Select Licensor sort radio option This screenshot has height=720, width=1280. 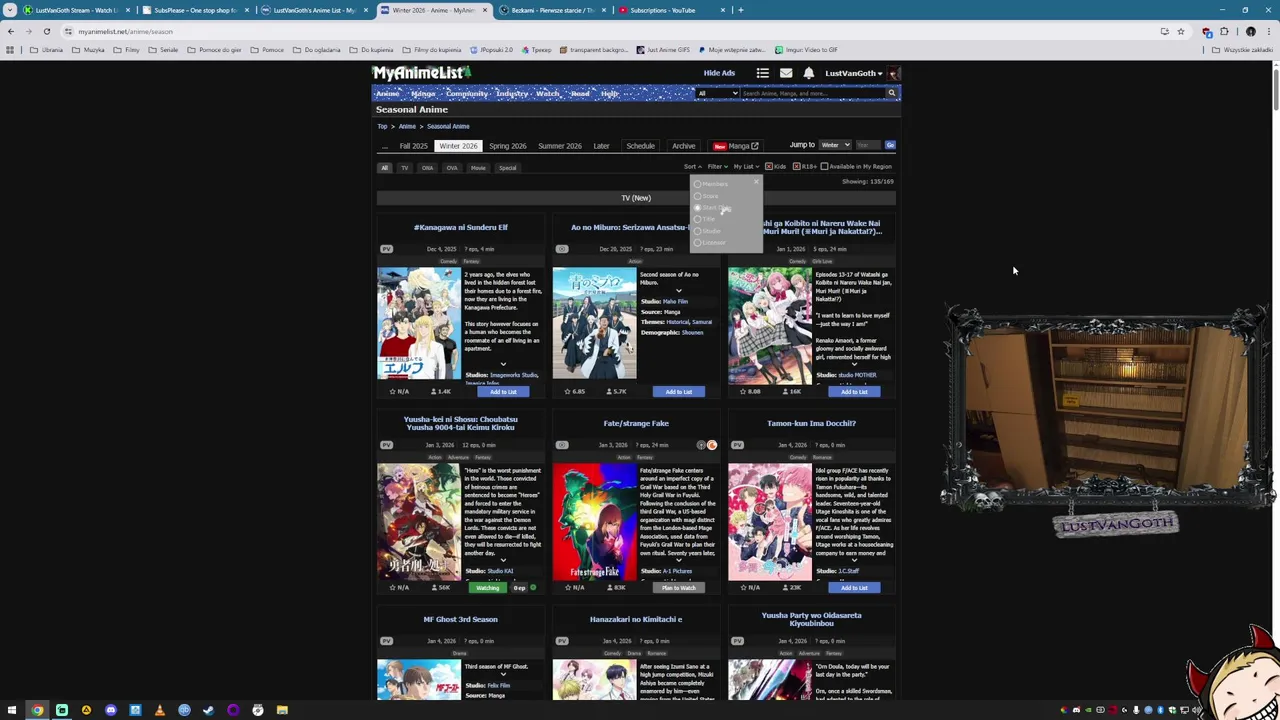pyautogui.click(x=698, y=243)
